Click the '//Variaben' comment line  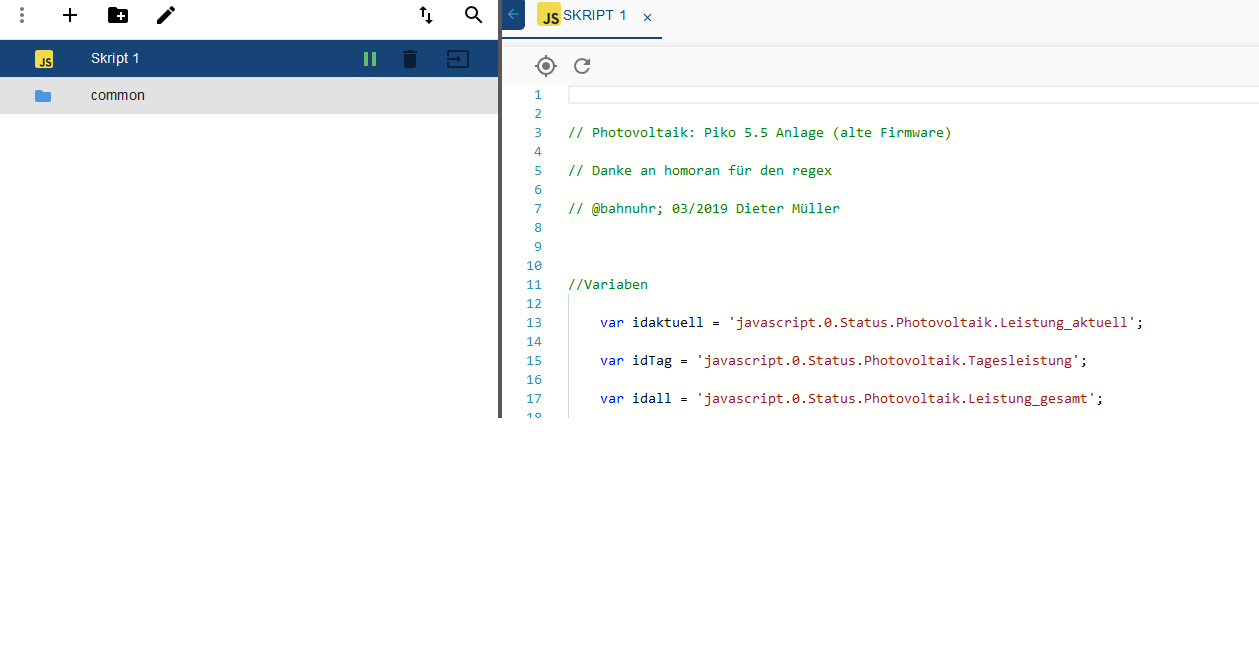click(x=608, y=285)
